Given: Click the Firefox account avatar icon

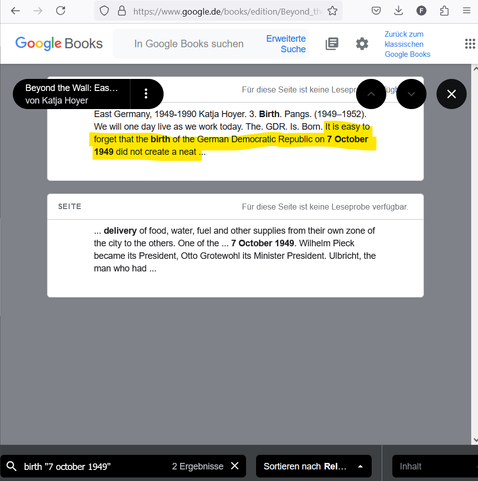Looking at the screenshot, I should [421, 11].
